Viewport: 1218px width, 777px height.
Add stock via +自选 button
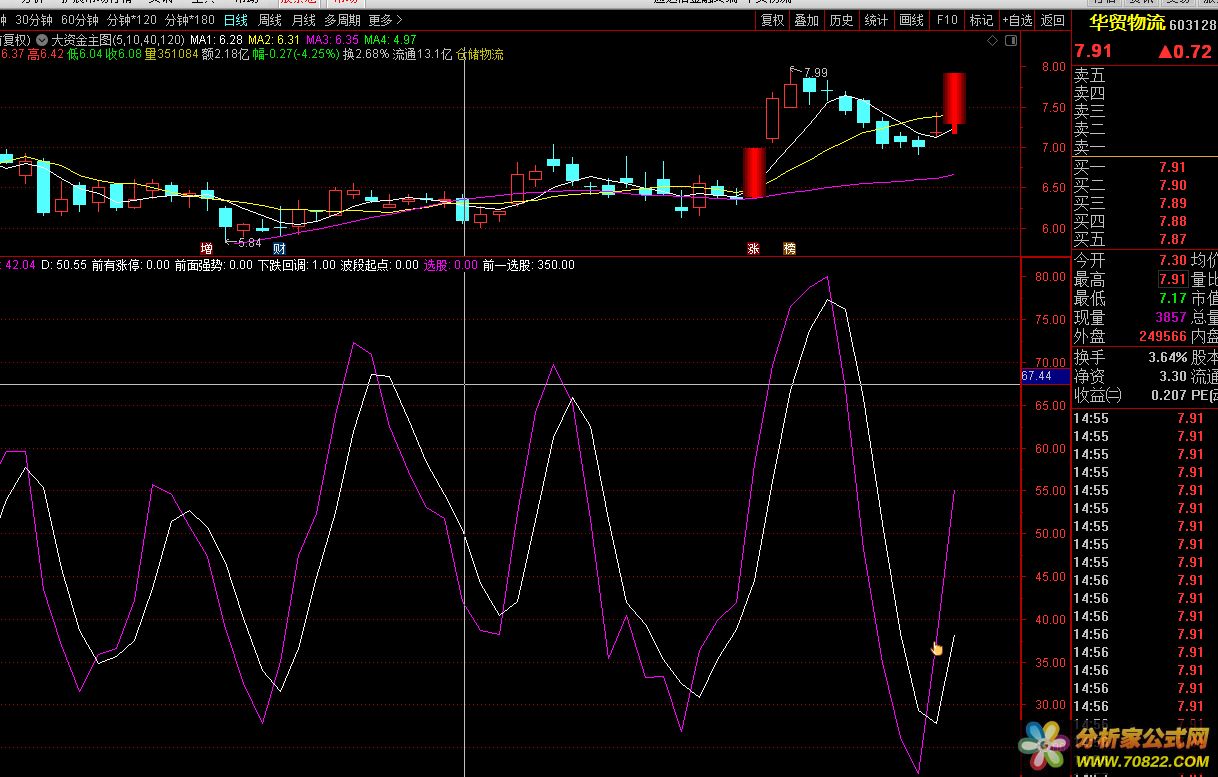[x=1017, y=20]
